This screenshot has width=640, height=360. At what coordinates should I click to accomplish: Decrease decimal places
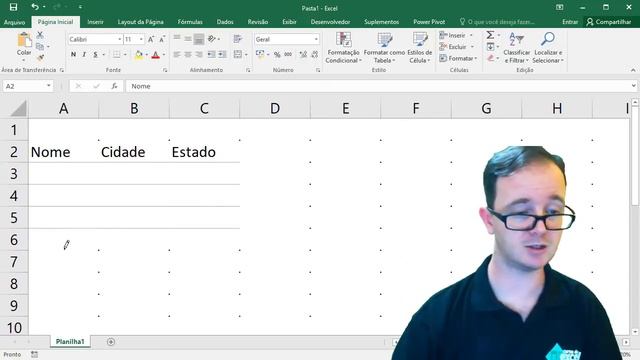pyautogui.click(x=314, y=54)
